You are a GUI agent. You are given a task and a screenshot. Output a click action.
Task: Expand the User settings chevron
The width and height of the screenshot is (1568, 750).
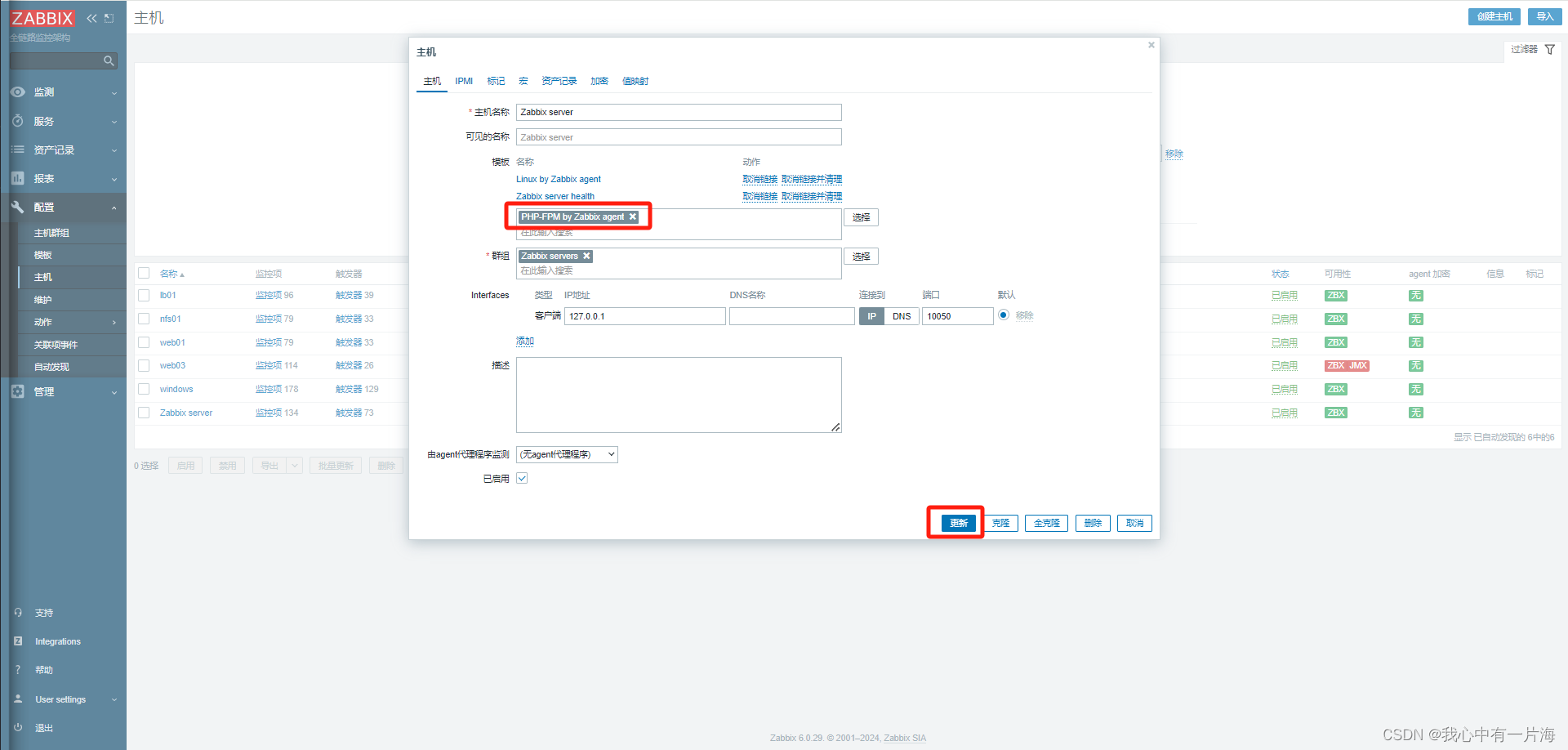(114, 699)
